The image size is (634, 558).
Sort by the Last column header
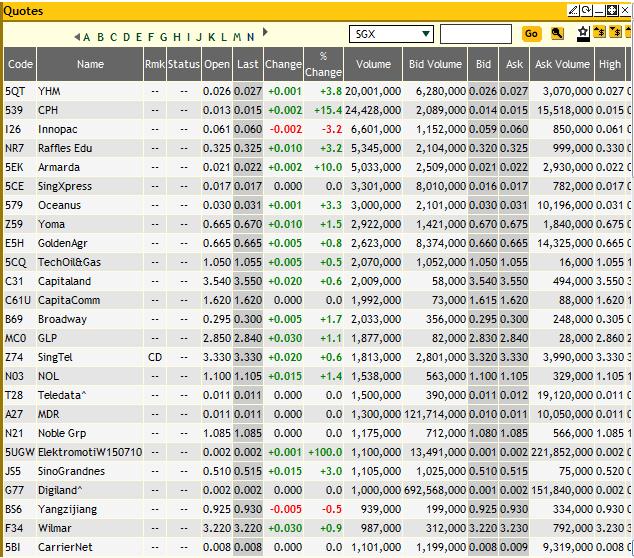248,64
